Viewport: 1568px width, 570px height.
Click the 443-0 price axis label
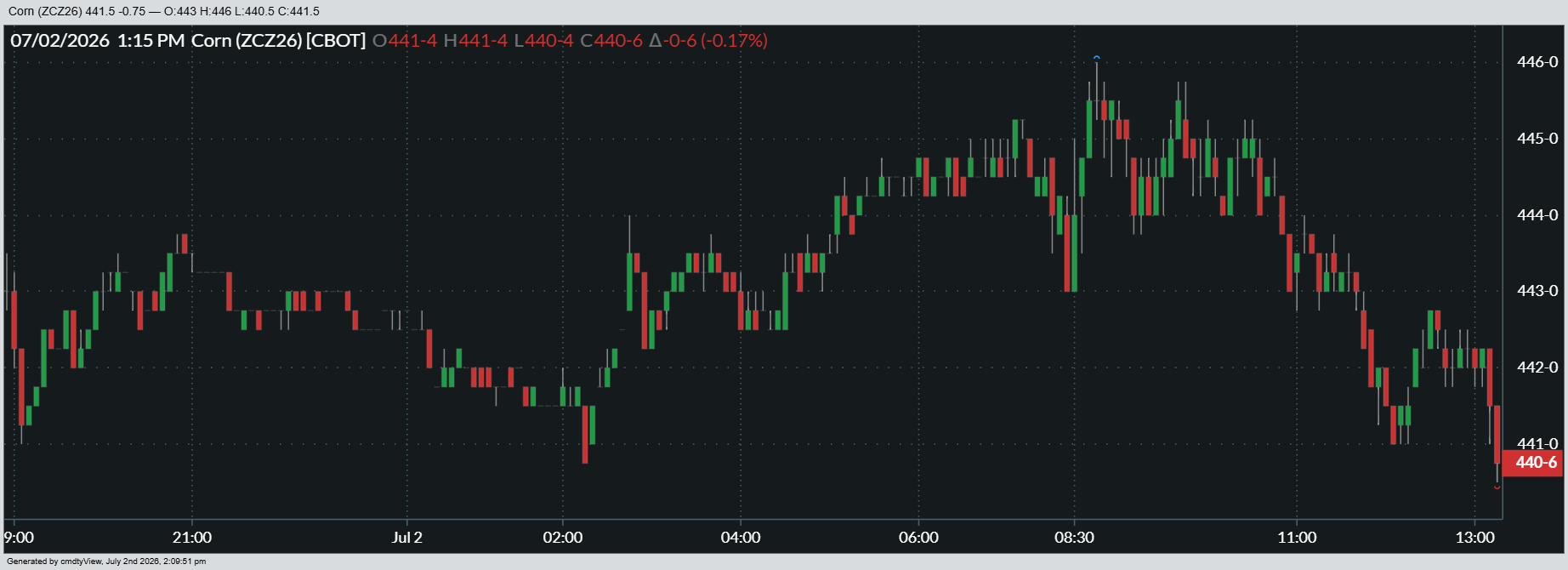(1537, 291)
